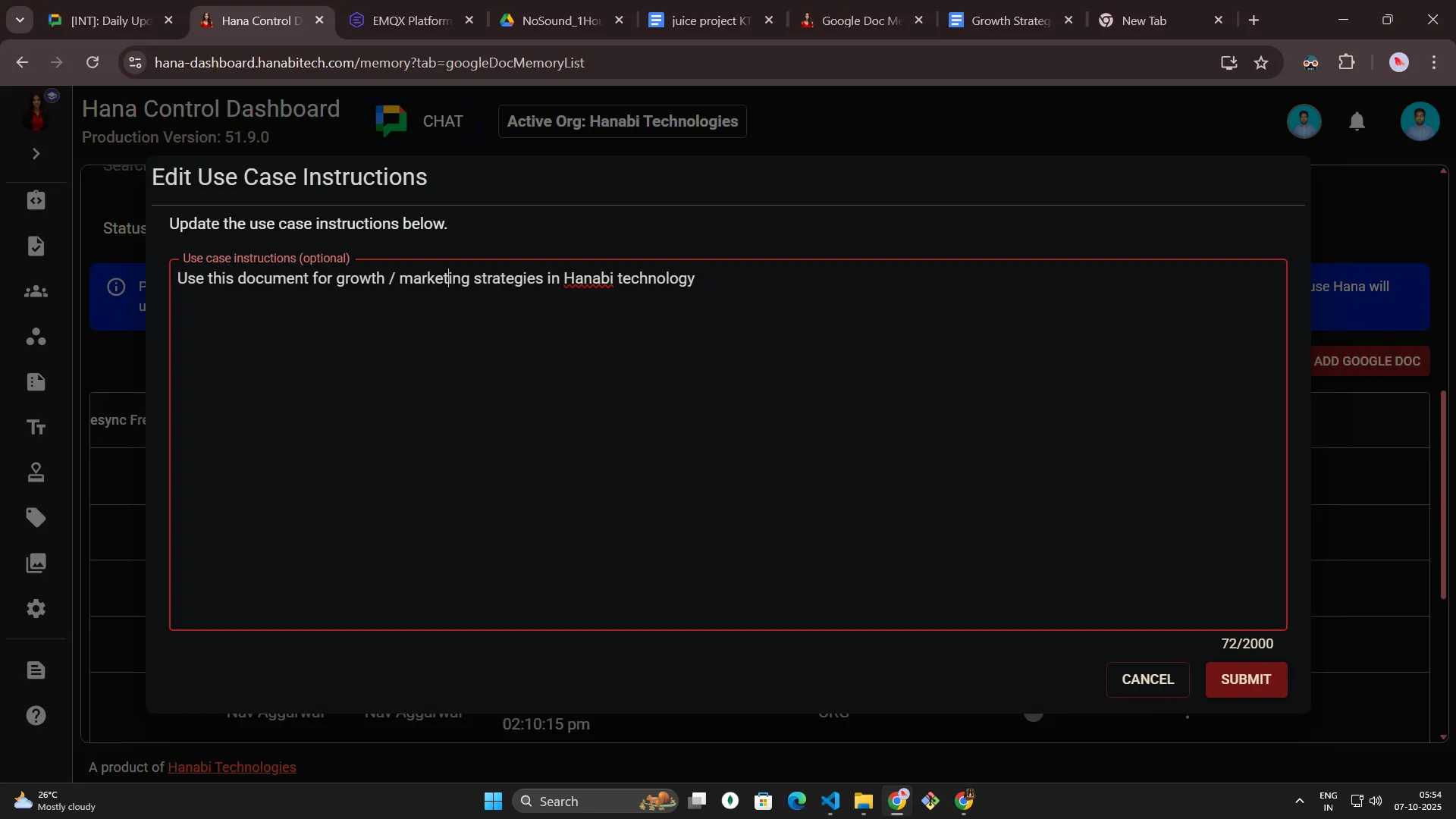Bookmark this page with star icon
1456x819 pixels.
pos(1261,63)
